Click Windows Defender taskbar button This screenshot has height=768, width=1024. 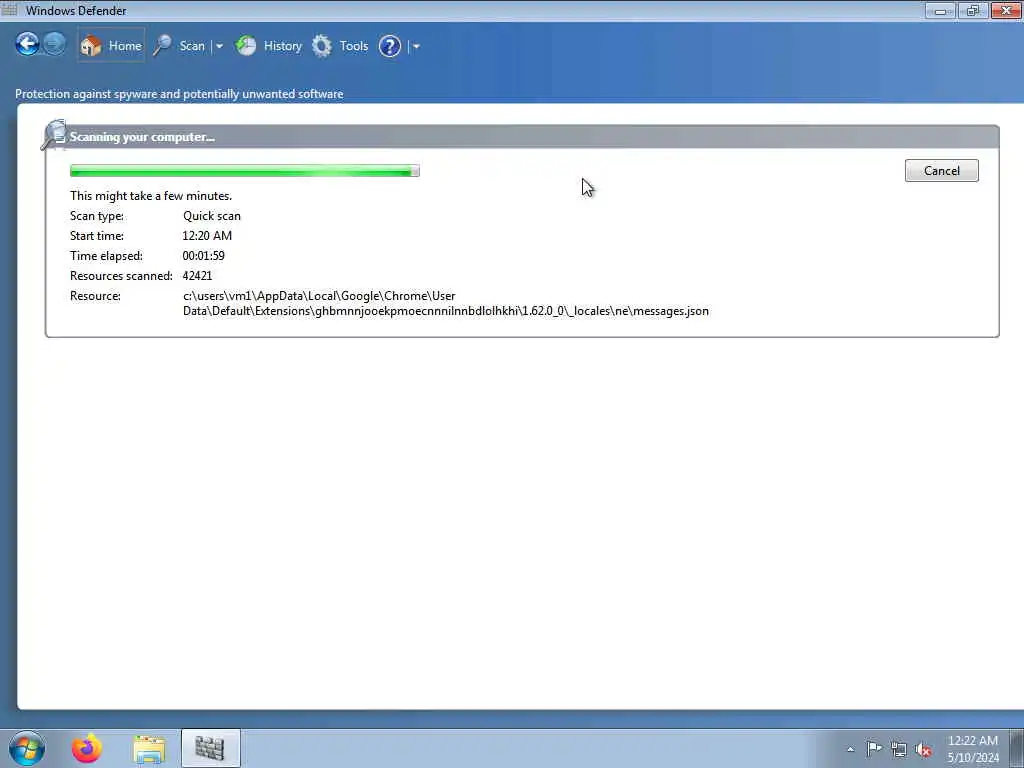pyautogui.click(x=210, y=748)
